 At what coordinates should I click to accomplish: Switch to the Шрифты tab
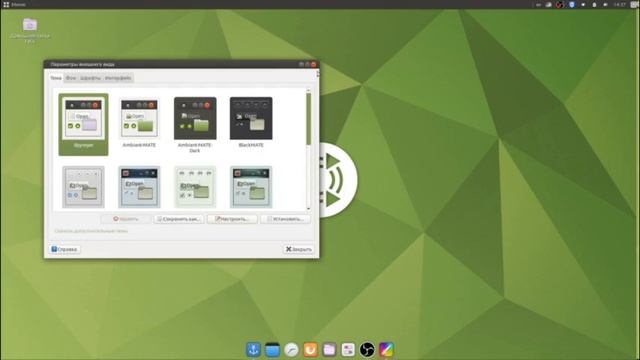click(x=90, y=78)
